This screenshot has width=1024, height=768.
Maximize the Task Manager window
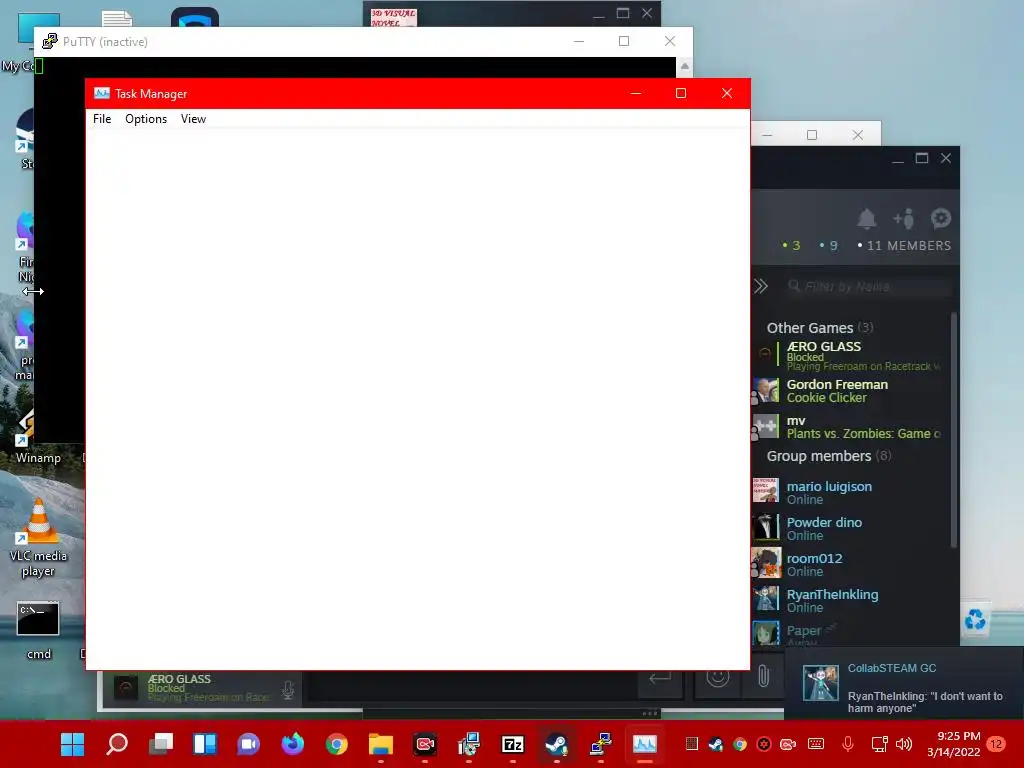pyautogui.click(x=680, y=93)
